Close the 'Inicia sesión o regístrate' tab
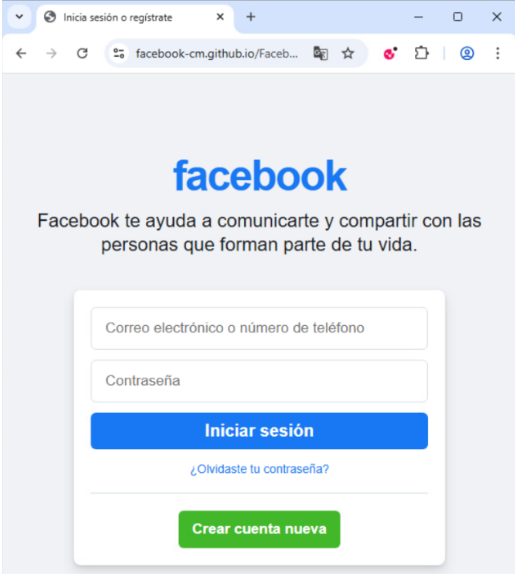The width and height of the screenshot is (515, 575). click(220, 17)
